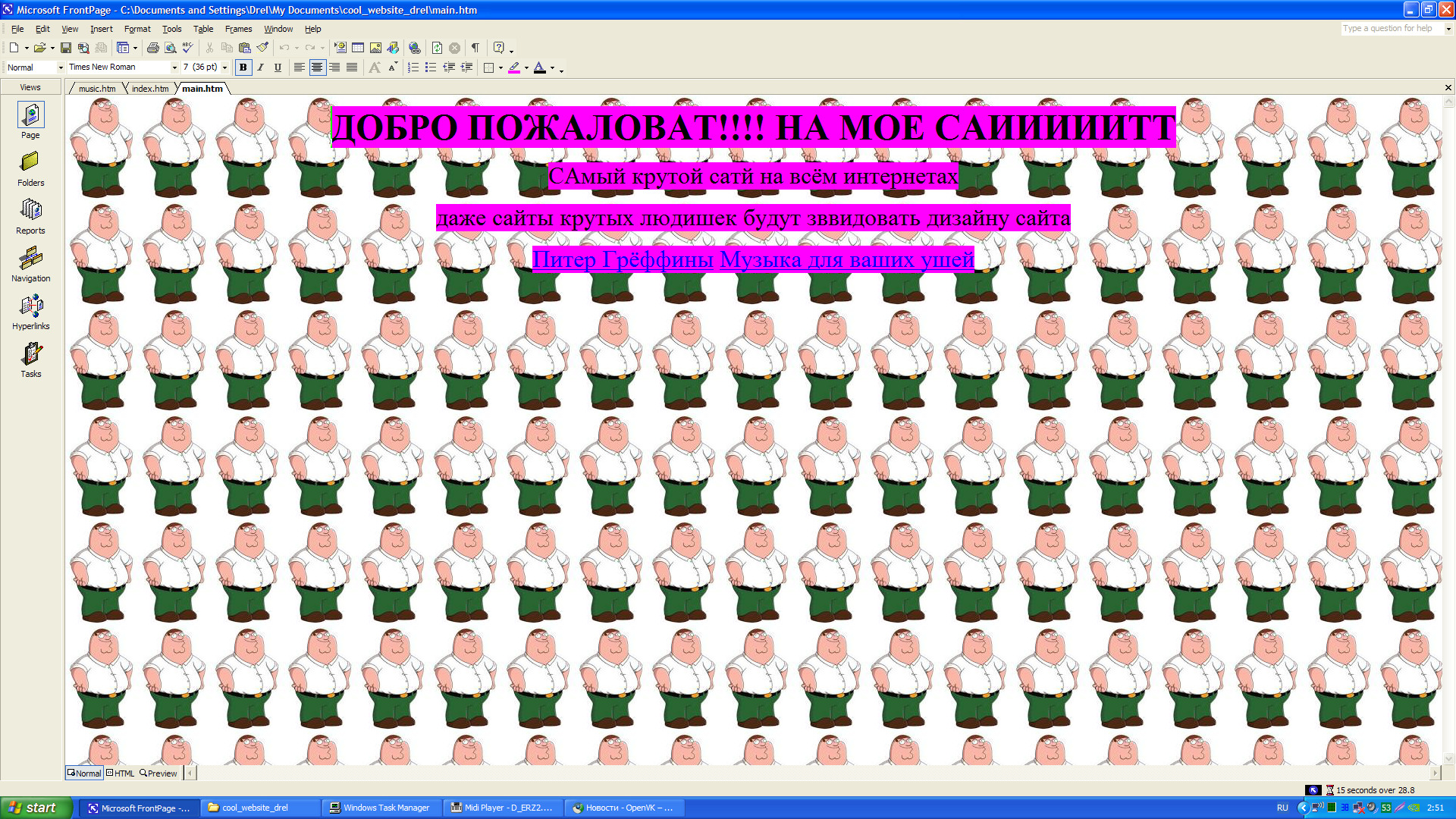The image size is (1456, 819).
Task: Toggle Italic formatting button
Action: [260, 67]
